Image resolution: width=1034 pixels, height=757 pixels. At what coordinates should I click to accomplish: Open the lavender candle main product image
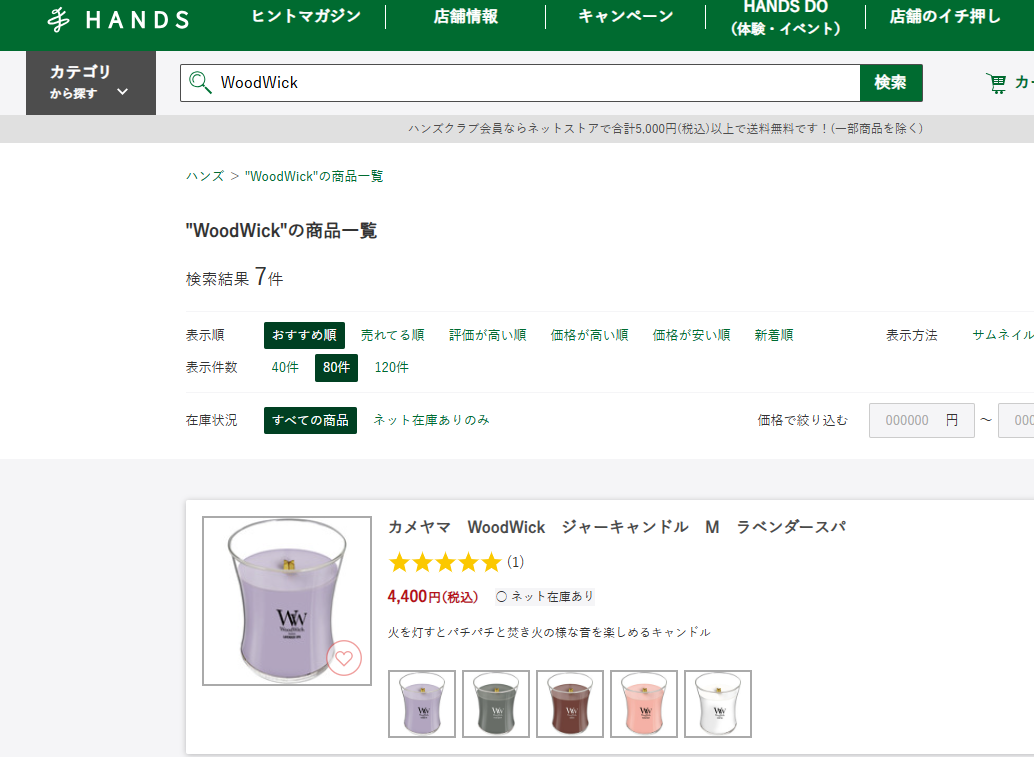[x=287, y=601]
